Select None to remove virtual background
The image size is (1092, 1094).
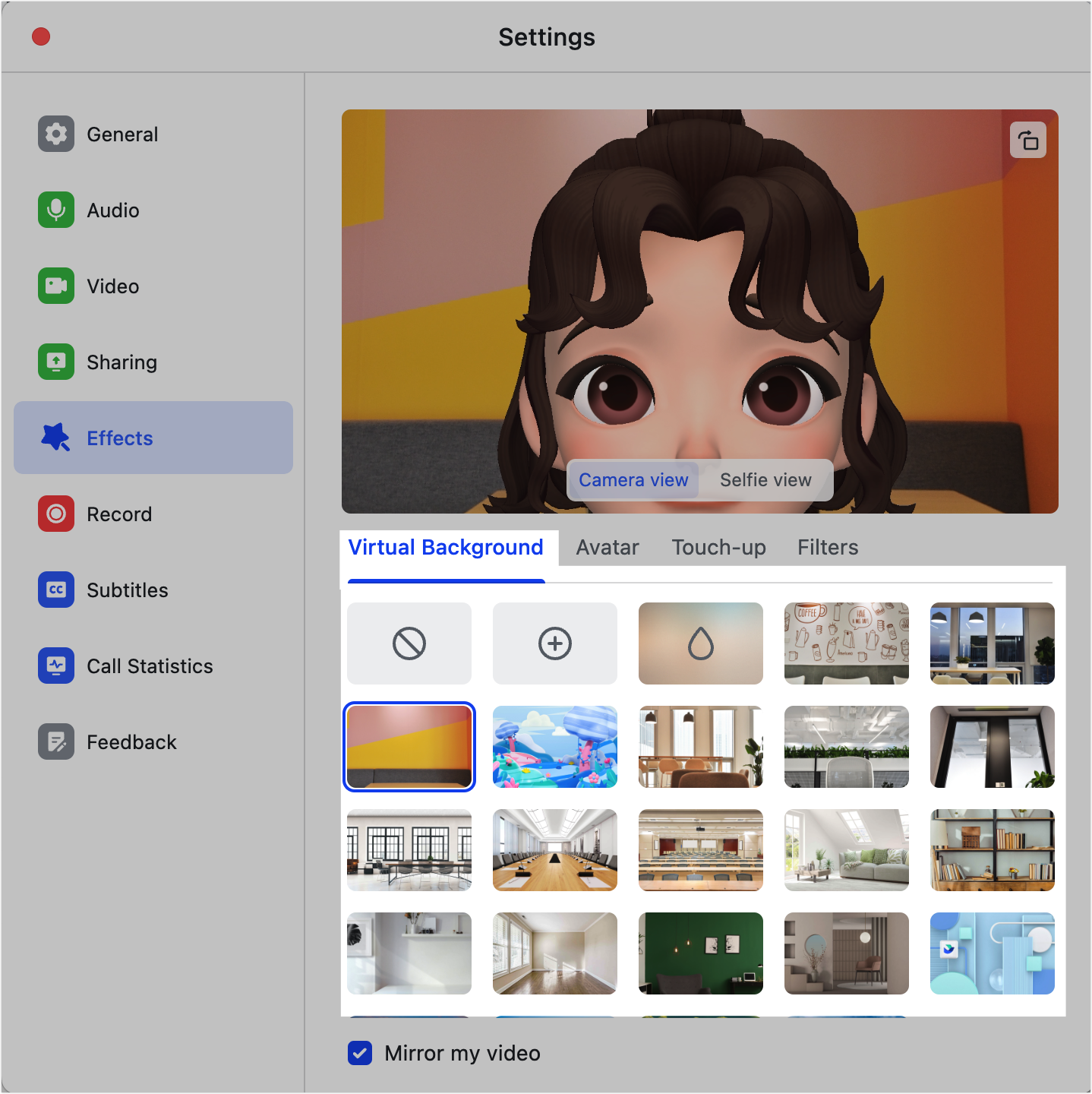click(x=409, y=643)
